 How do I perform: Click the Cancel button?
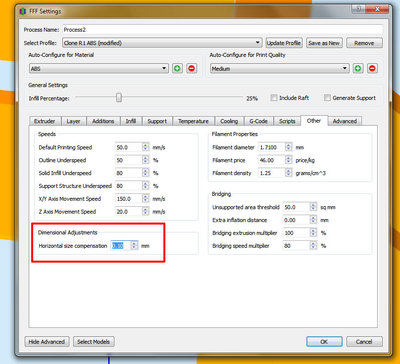tap(364, 342)
